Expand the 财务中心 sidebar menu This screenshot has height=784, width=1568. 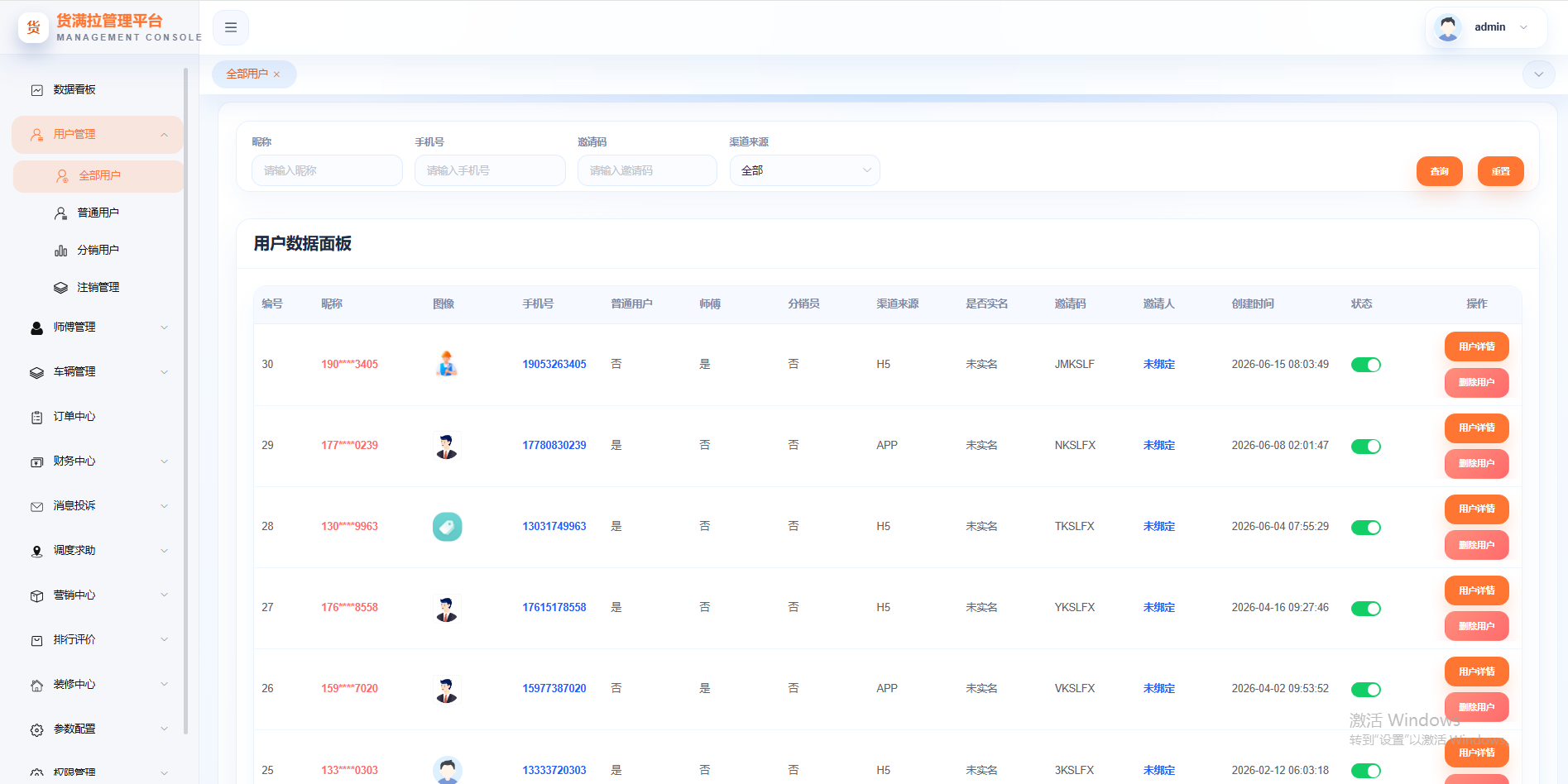98,461
